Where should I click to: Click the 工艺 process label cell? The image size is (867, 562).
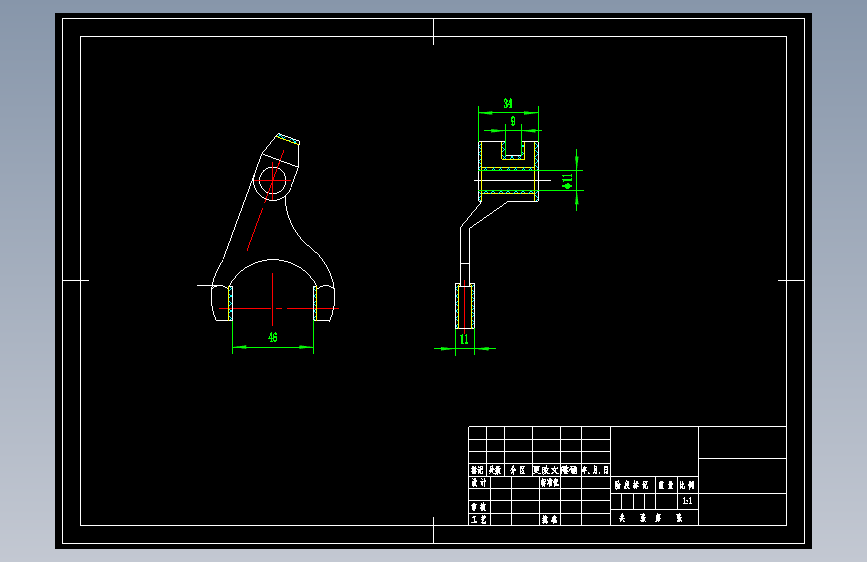pyautogui.click(x=479, y=519)
